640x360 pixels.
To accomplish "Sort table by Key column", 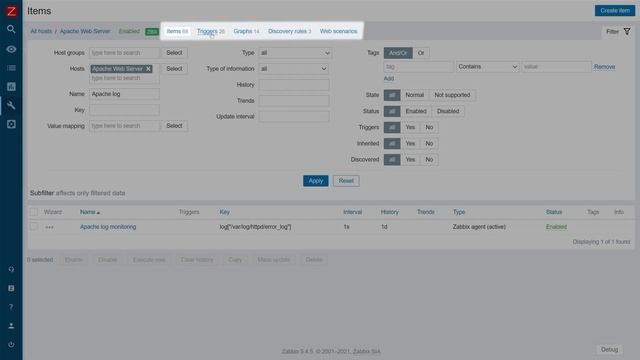I will 224,212.
